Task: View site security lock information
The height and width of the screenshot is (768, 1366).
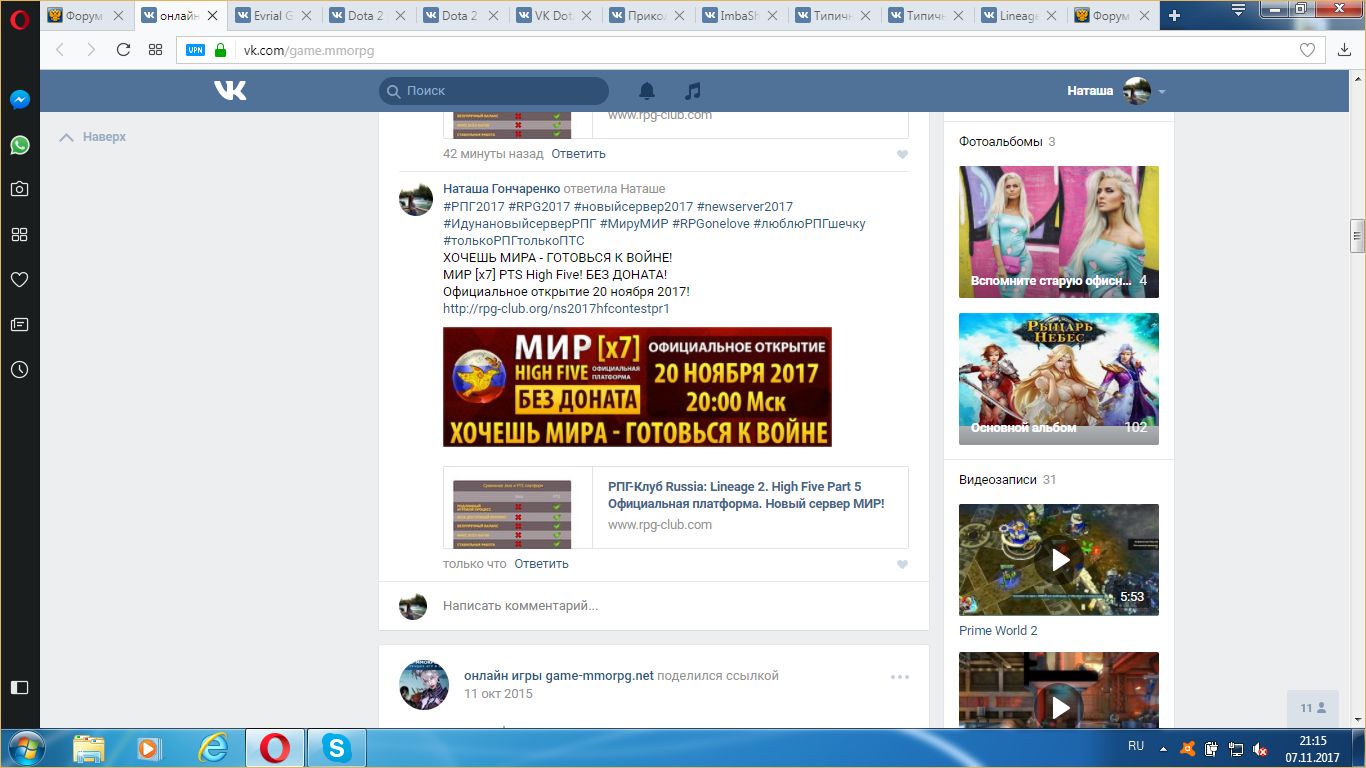Action: coord(221,50)
